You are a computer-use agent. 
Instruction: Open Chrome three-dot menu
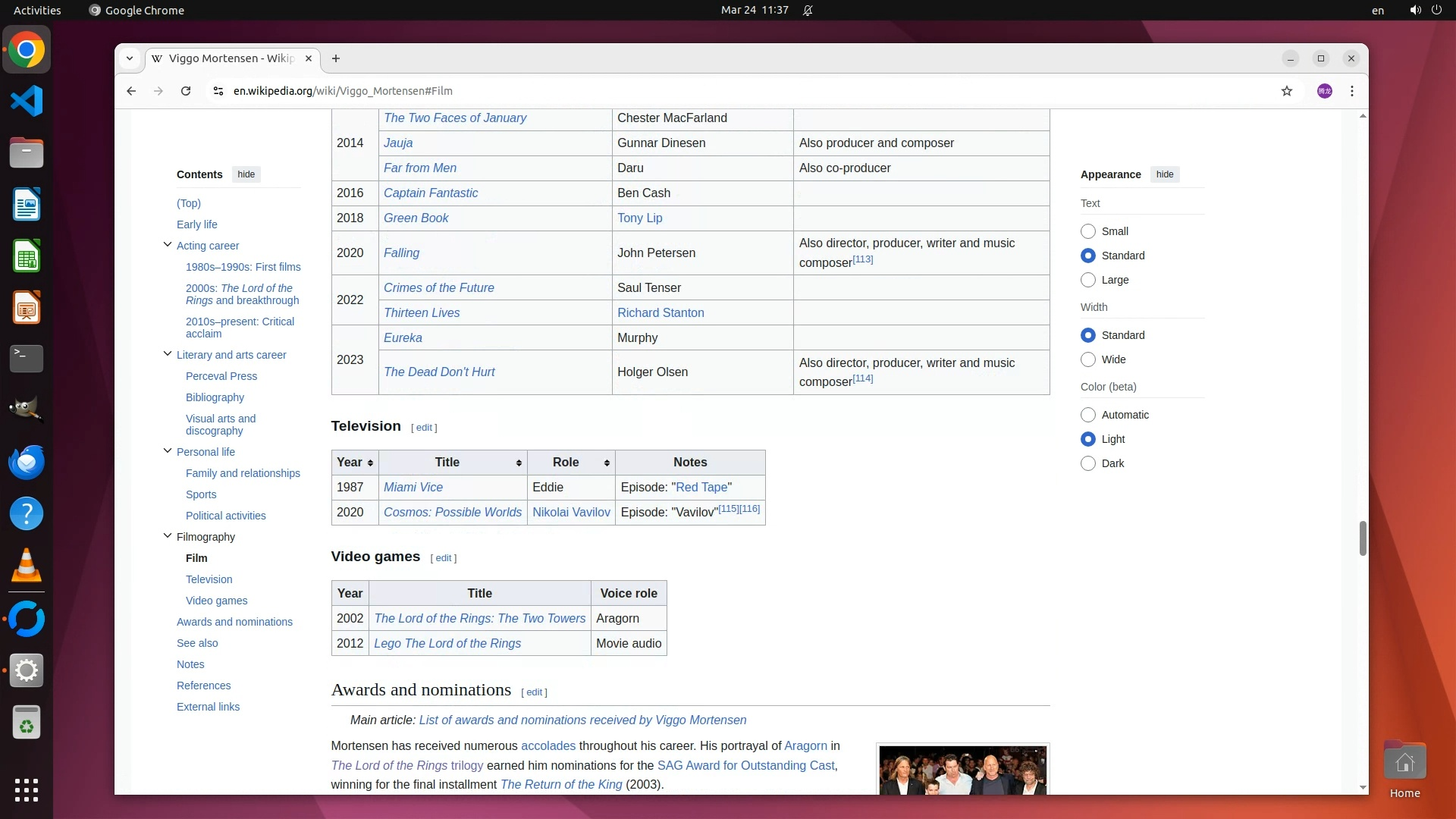[x=1352, y=91]
